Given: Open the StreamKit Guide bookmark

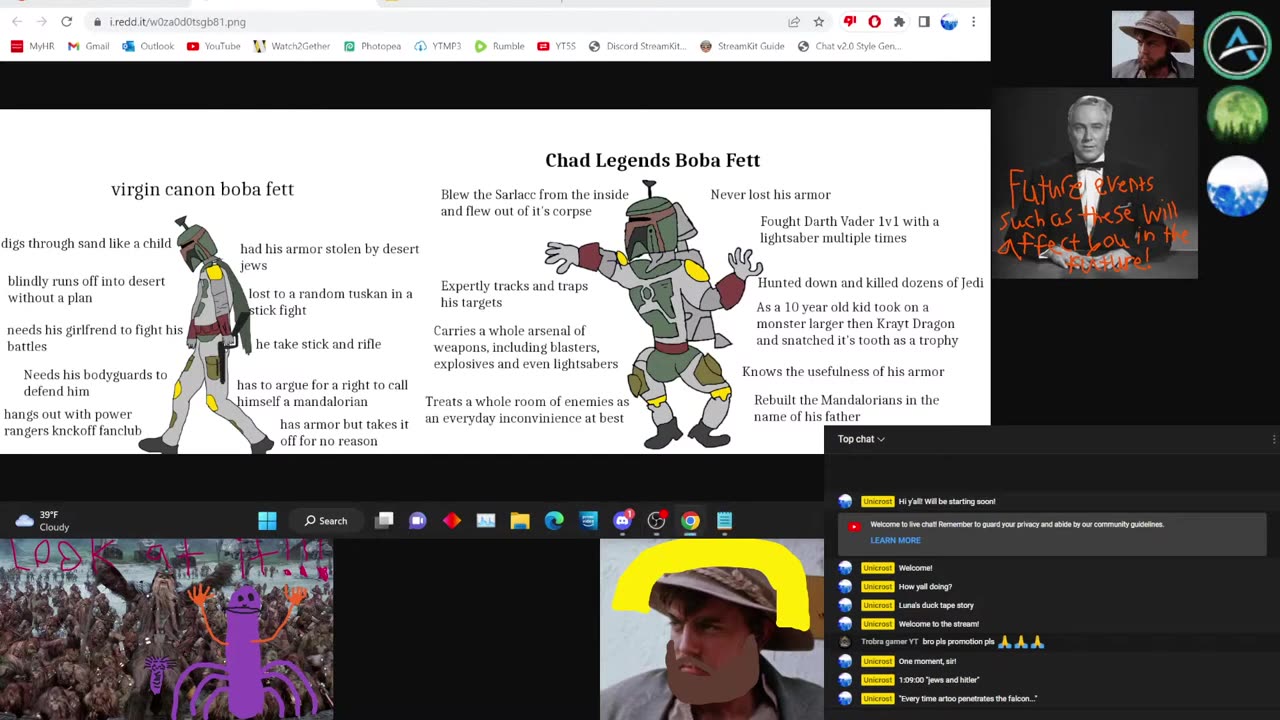Looking at the screenshot, I should (742, 46).
